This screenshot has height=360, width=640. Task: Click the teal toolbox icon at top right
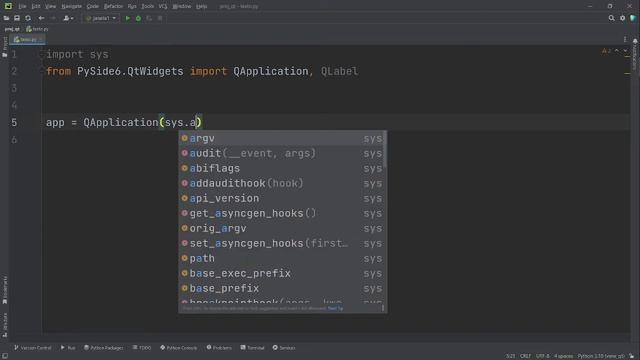[x=633, y=18]
